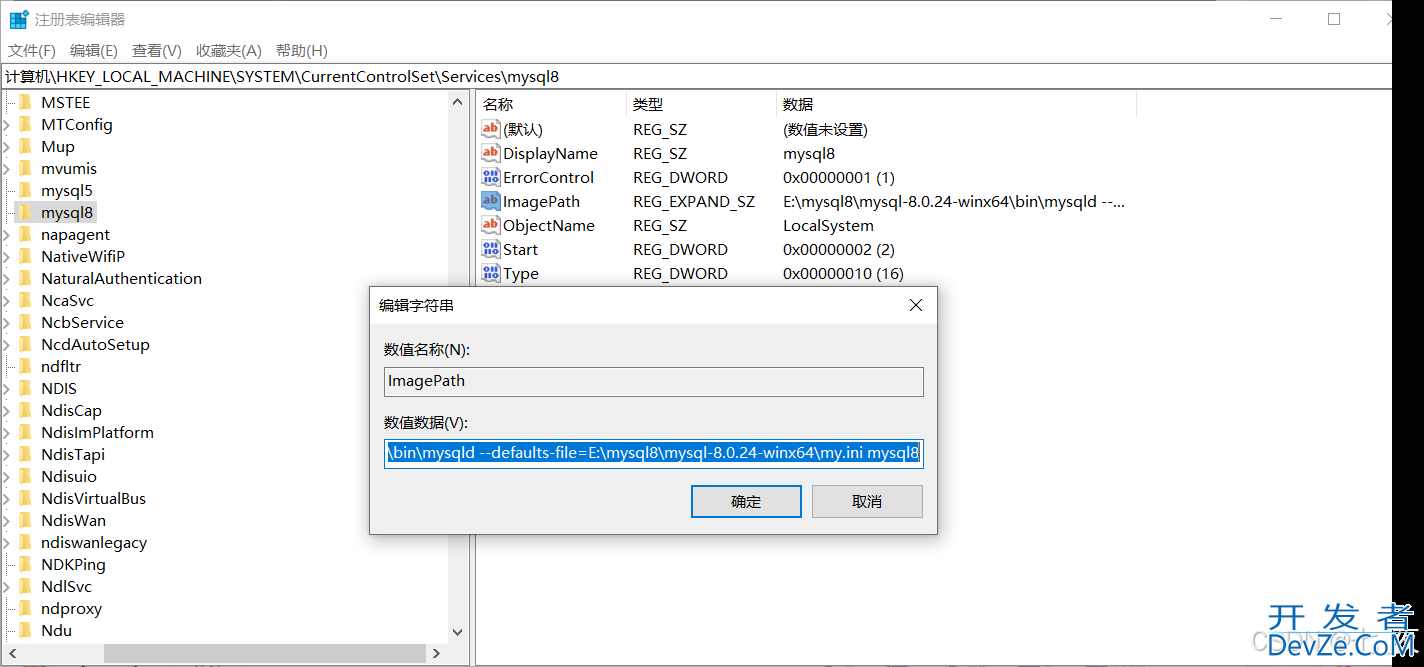The image size is (1424, 667).
Task: Click the ImagePath string value icon
Action: coord(490,200)
